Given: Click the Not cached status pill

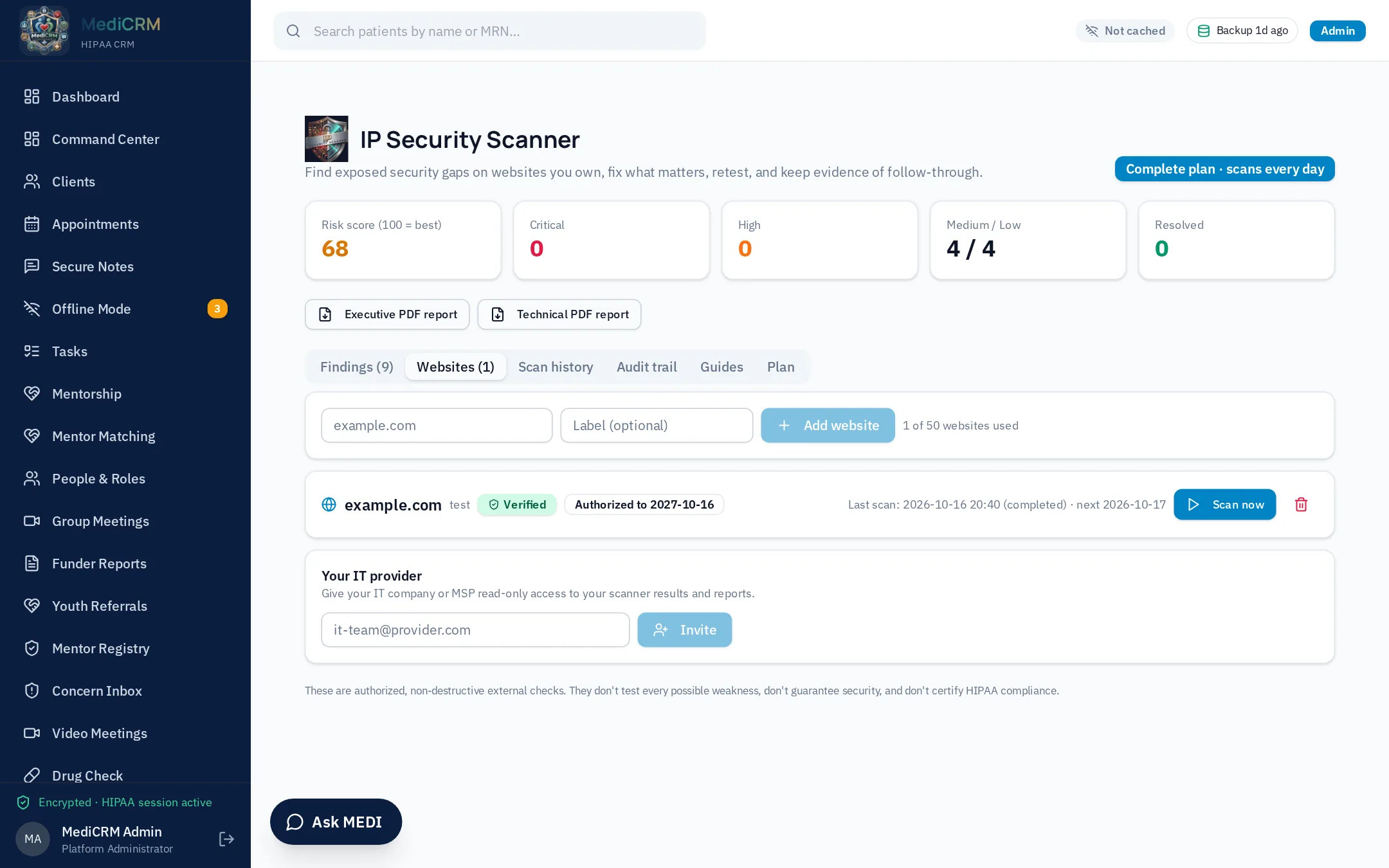Looking at the screenshot, I should coord(1125,31).
